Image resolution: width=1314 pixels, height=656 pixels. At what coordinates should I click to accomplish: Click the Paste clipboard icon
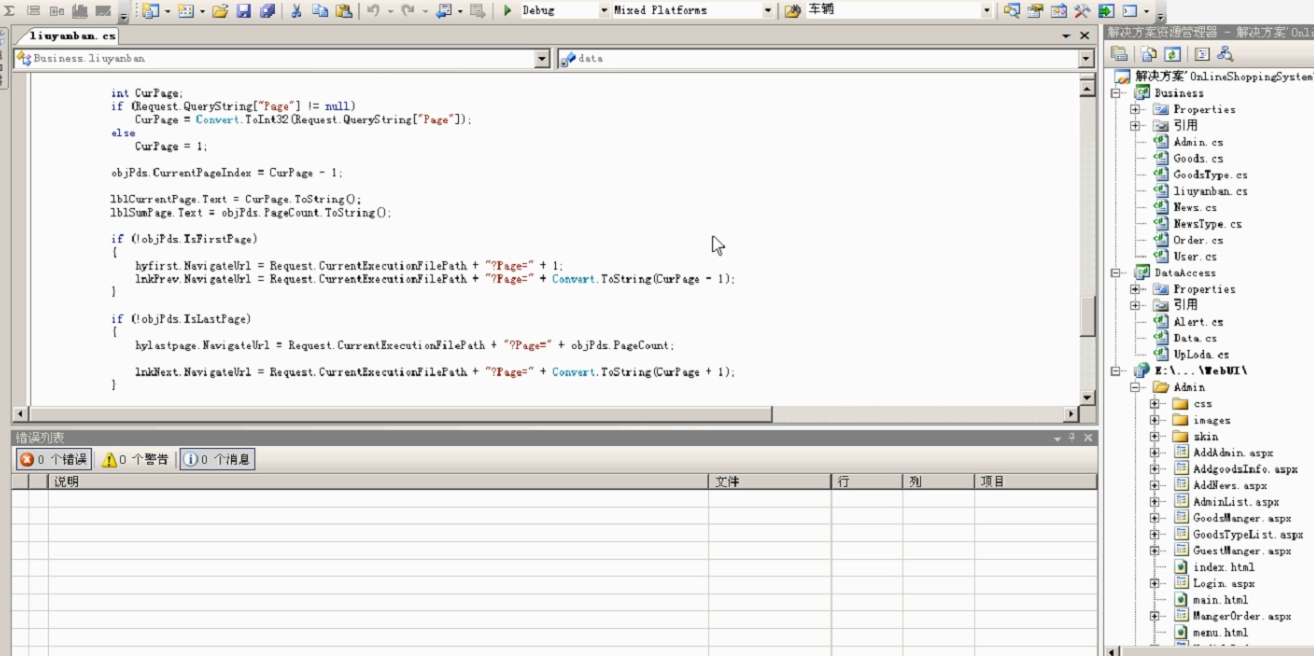pyautogui.click(x=344, y=11)
